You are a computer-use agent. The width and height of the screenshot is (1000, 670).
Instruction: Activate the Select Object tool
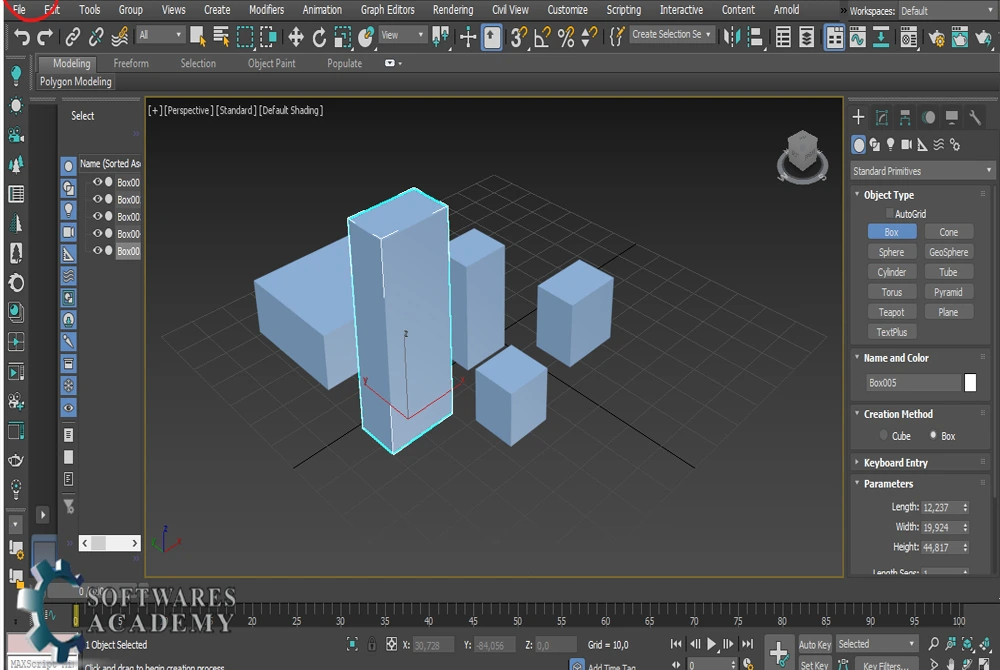198,37
